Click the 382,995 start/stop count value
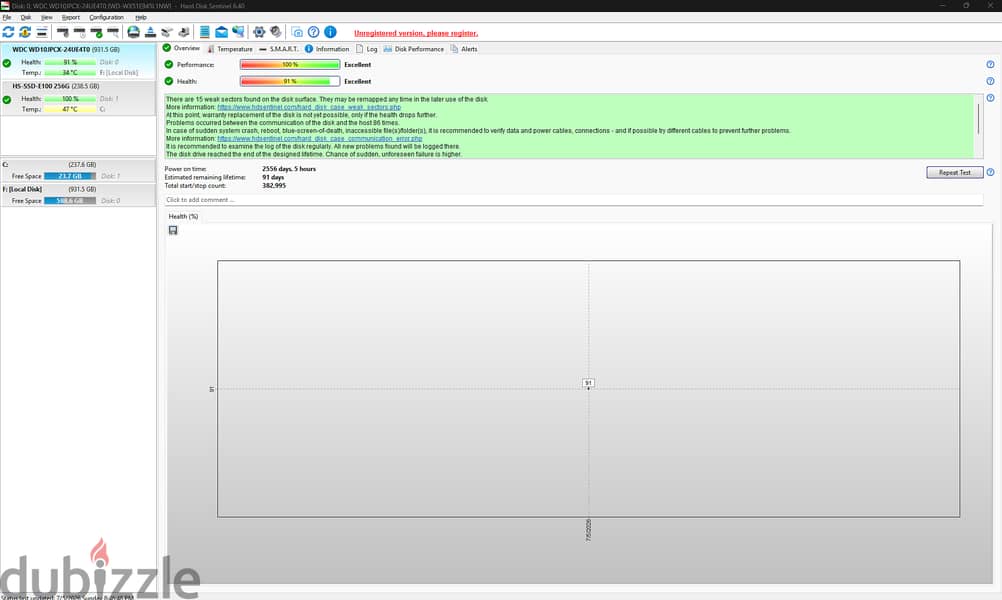Screen dimensions: 1002x600 pyautogui.click(x=274, y=186)
